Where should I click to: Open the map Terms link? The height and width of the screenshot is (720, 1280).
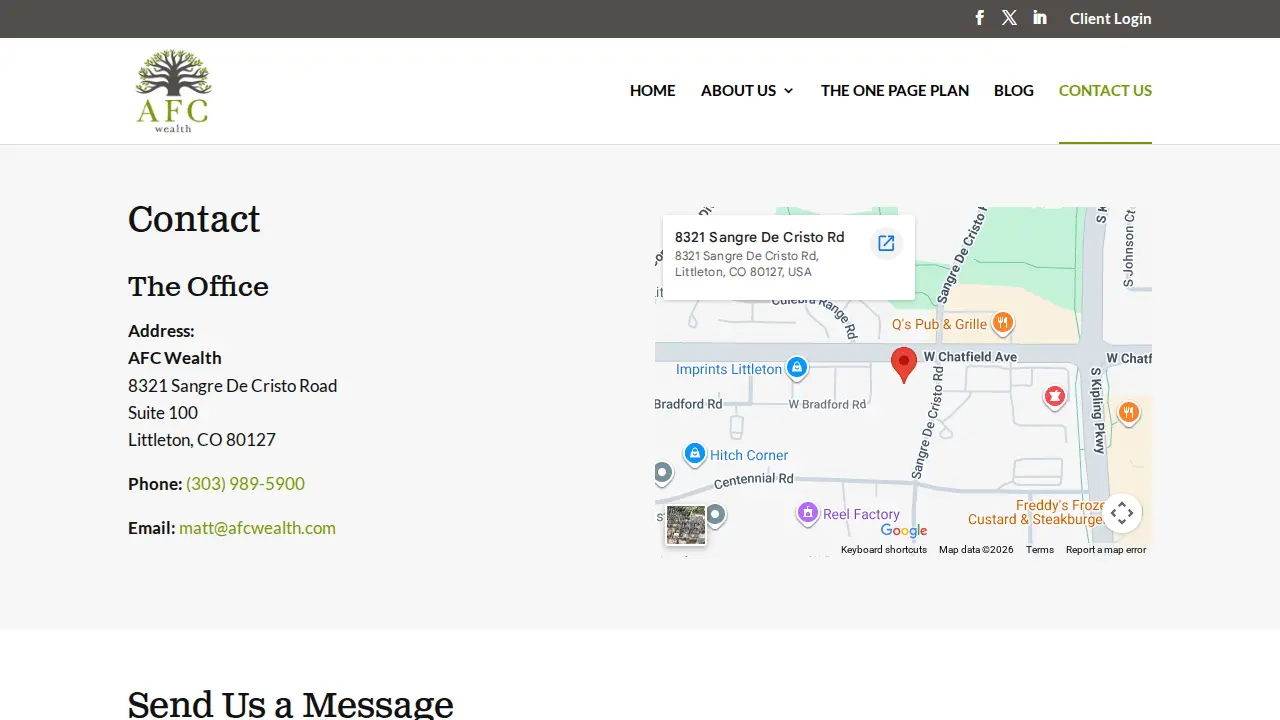tap(1040, 550)
